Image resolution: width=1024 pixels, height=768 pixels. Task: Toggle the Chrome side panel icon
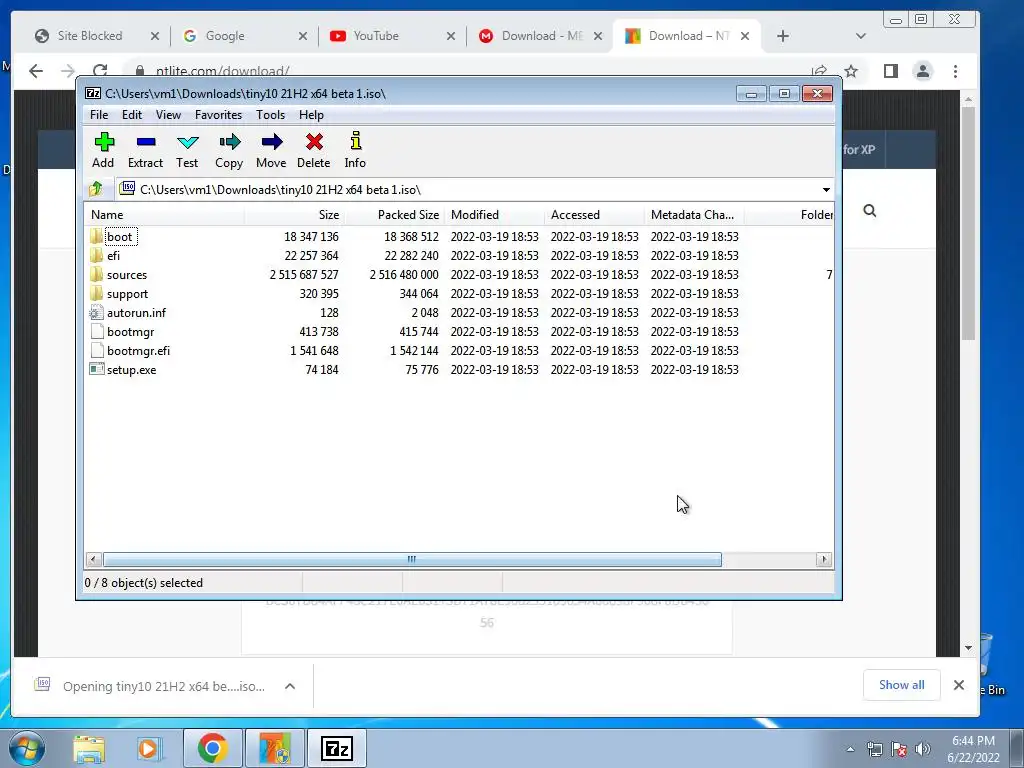891,71
